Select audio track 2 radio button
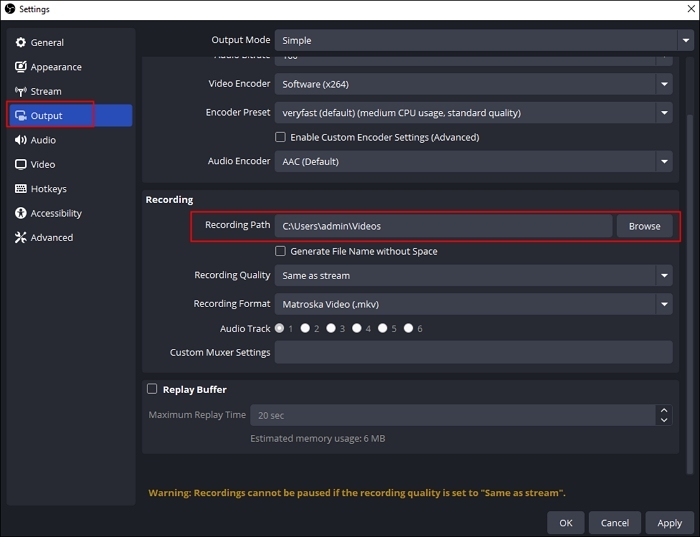Viewport: 700px width, 537px height. point(306,328)
